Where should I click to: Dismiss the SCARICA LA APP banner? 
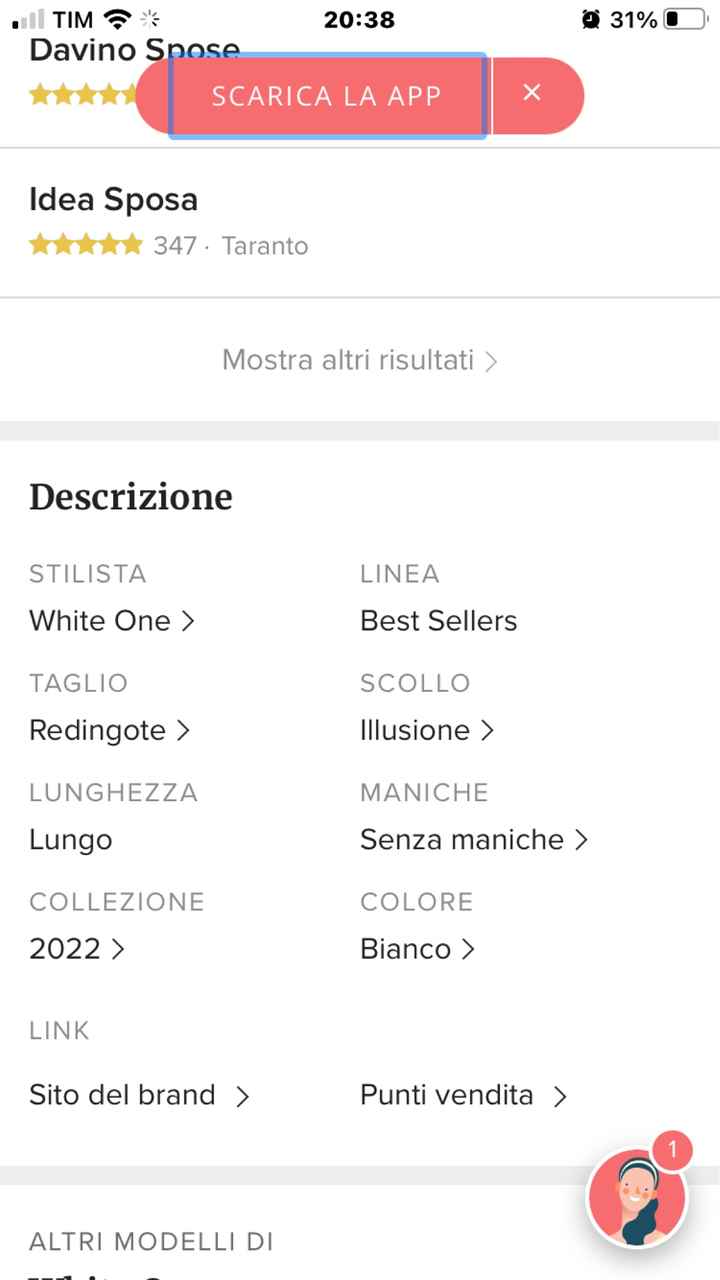pyautogui.click(x=532, y=92)
